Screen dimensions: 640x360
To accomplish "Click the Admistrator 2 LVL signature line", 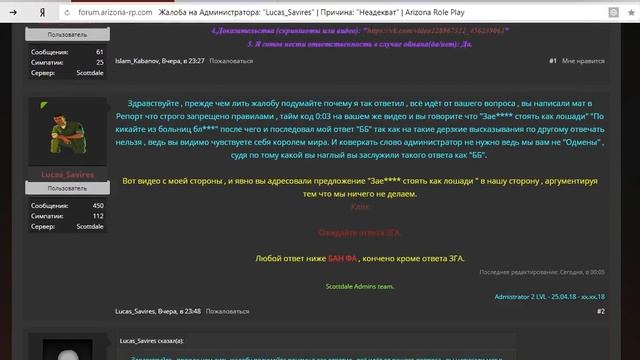I will pos(550,297).
